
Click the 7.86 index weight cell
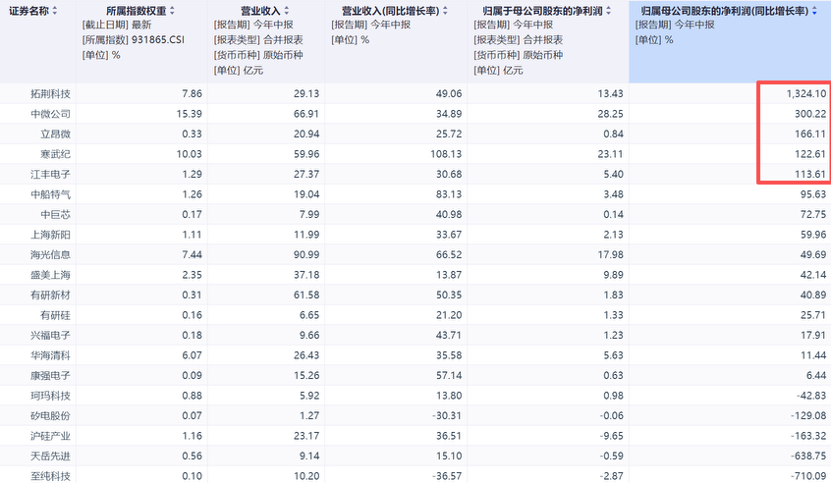[192, 94]
